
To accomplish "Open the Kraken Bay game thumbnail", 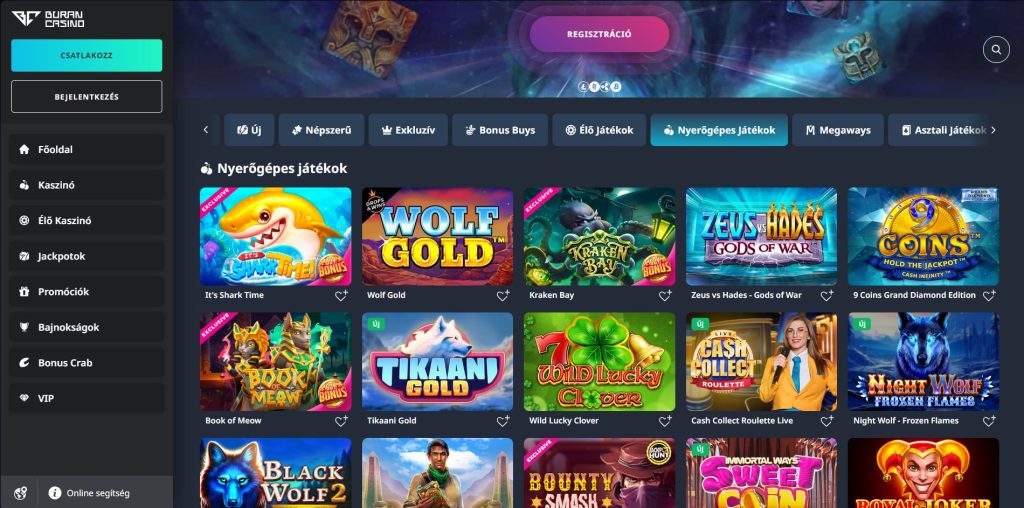I will tap(600, 236).
